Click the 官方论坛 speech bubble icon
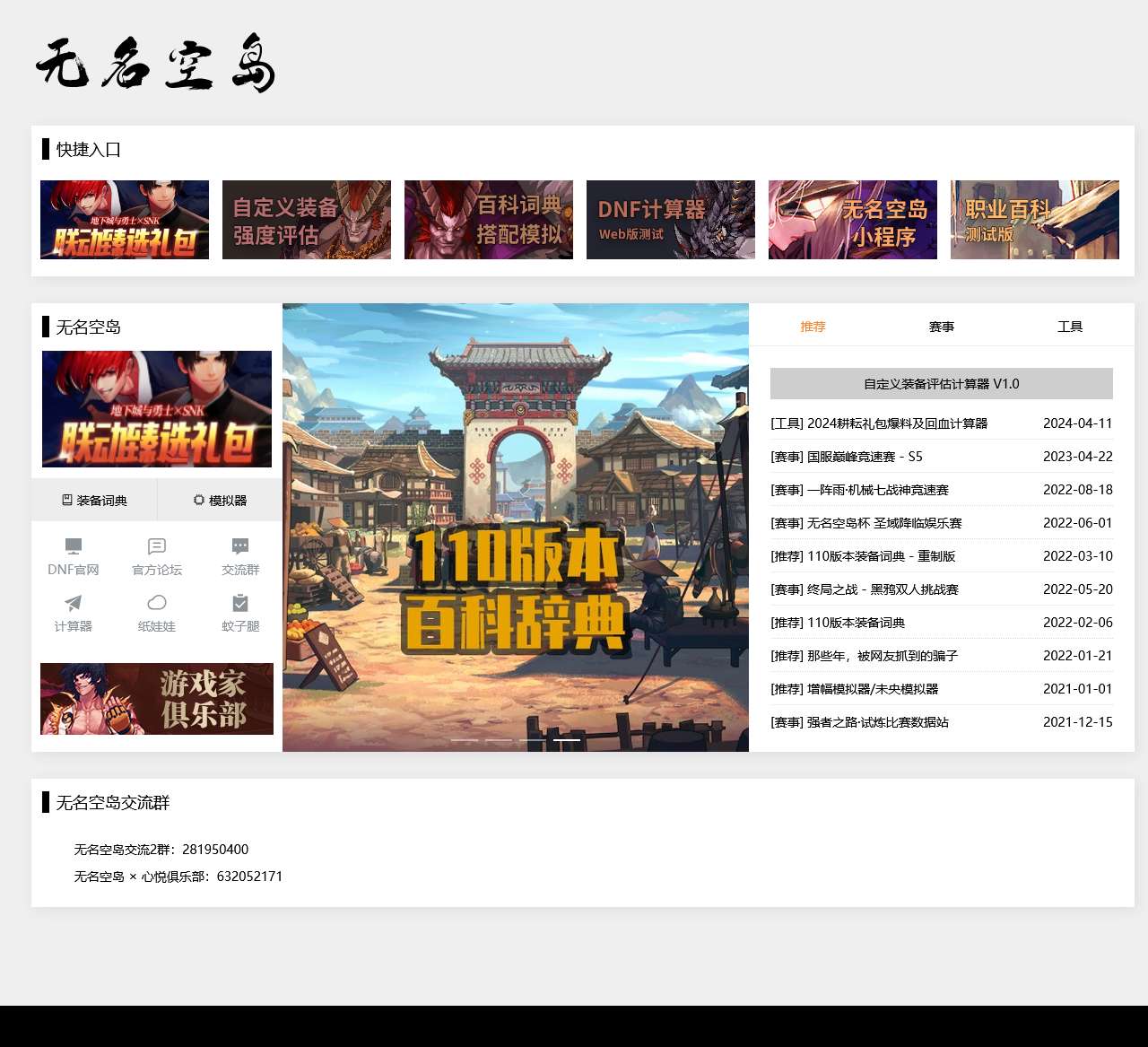Viewport: 1148px width, 1047px height. coord(156,544)
